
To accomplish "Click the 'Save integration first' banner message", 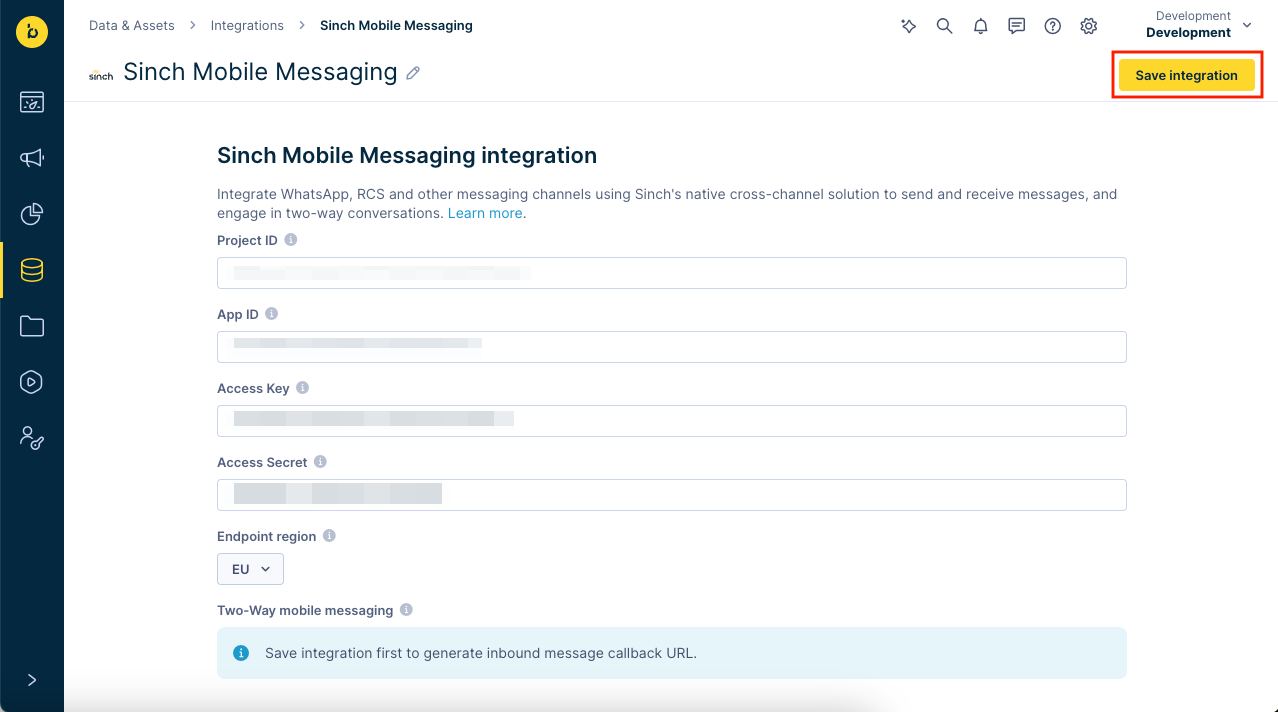I will (481, 653).
